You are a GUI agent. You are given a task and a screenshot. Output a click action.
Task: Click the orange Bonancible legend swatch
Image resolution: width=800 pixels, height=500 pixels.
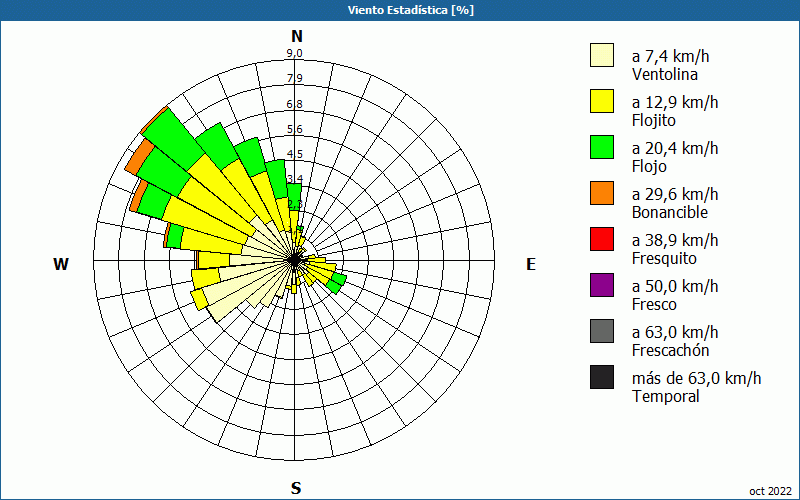tap(602, 193)
